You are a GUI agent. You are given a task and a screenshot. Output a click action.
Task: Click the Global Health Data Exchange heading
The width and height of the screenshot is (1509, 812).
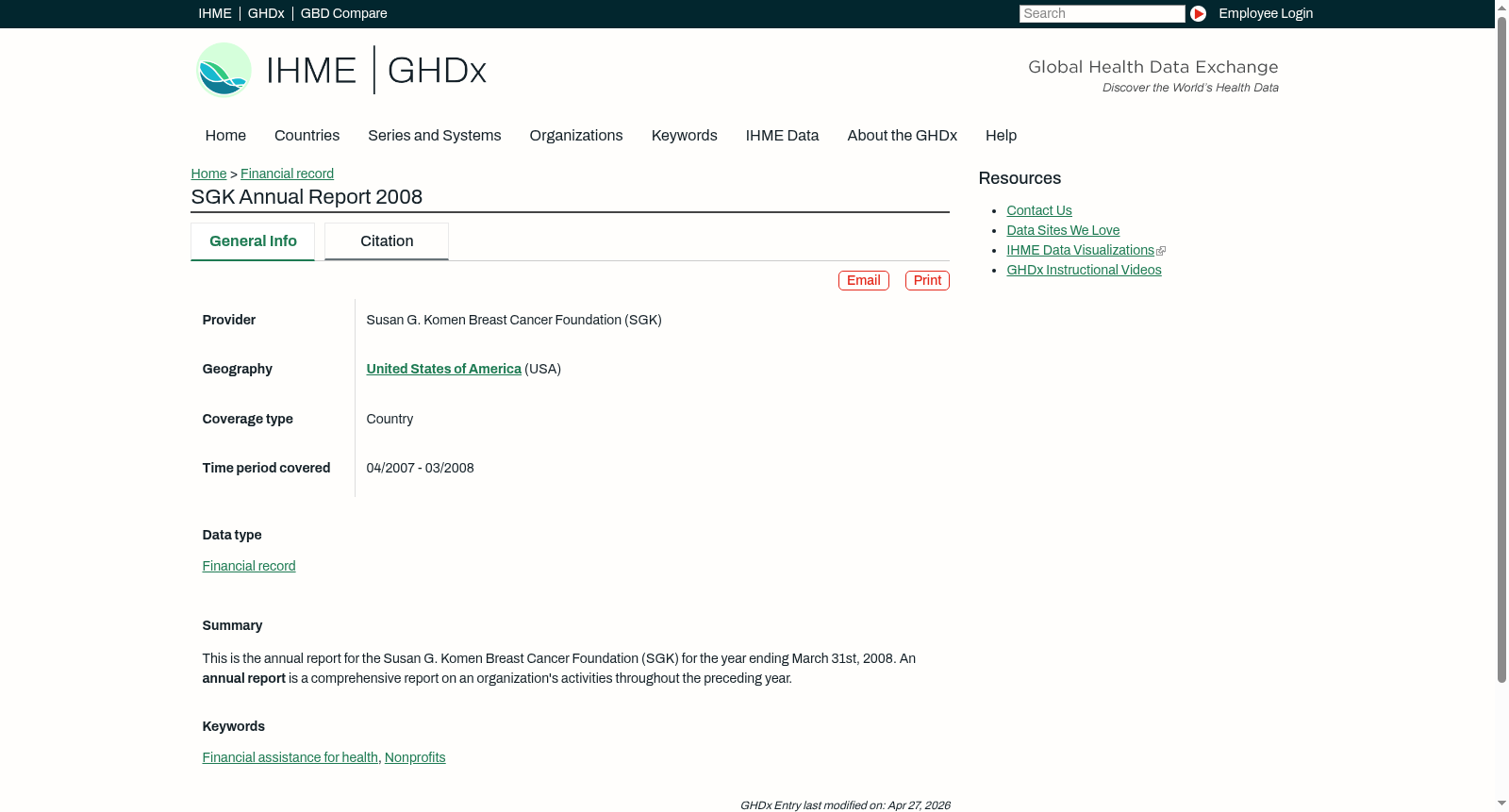[1152, 67]
